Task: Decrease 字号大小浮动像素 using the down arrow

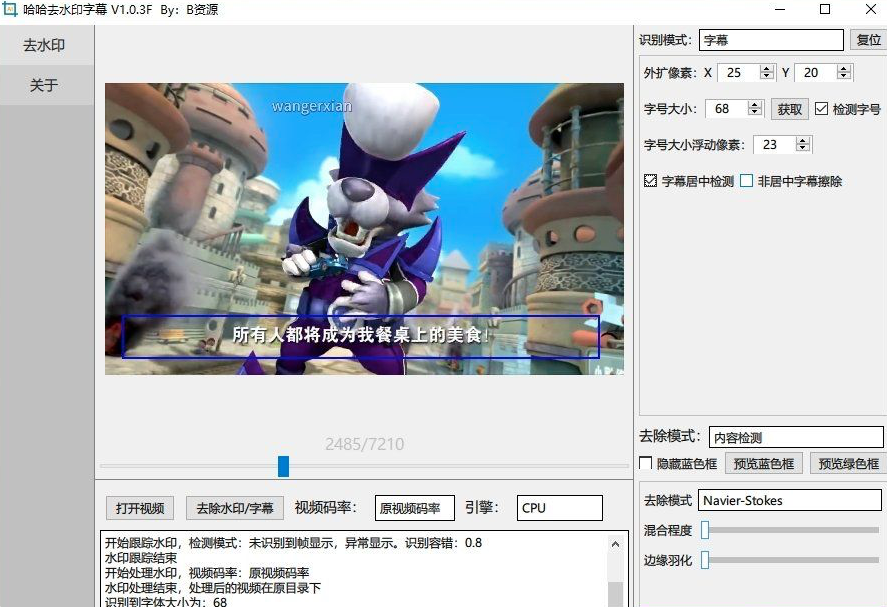Action: coord(803,149)
